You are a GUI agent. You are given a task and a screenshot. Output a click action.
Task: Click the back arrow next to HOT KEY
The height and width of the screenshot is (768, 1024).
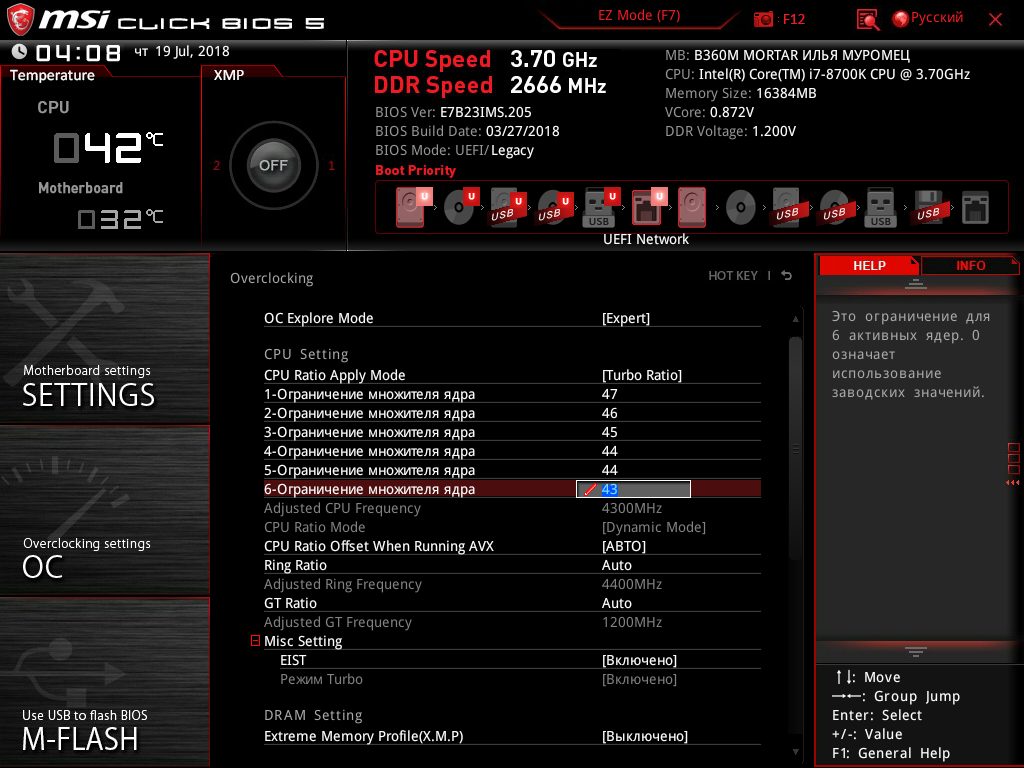(x=786, y=276)
